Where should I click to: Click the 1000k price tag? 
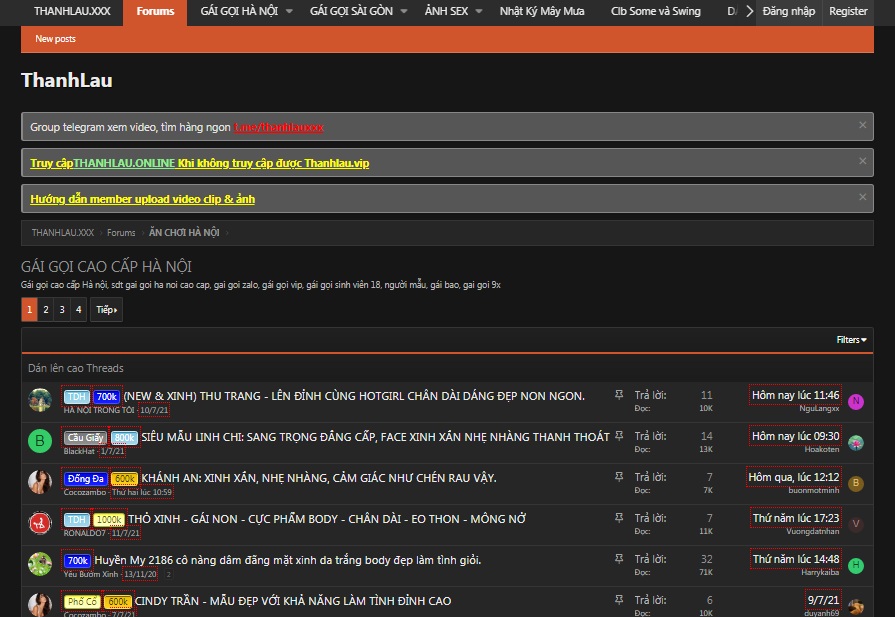109,520
